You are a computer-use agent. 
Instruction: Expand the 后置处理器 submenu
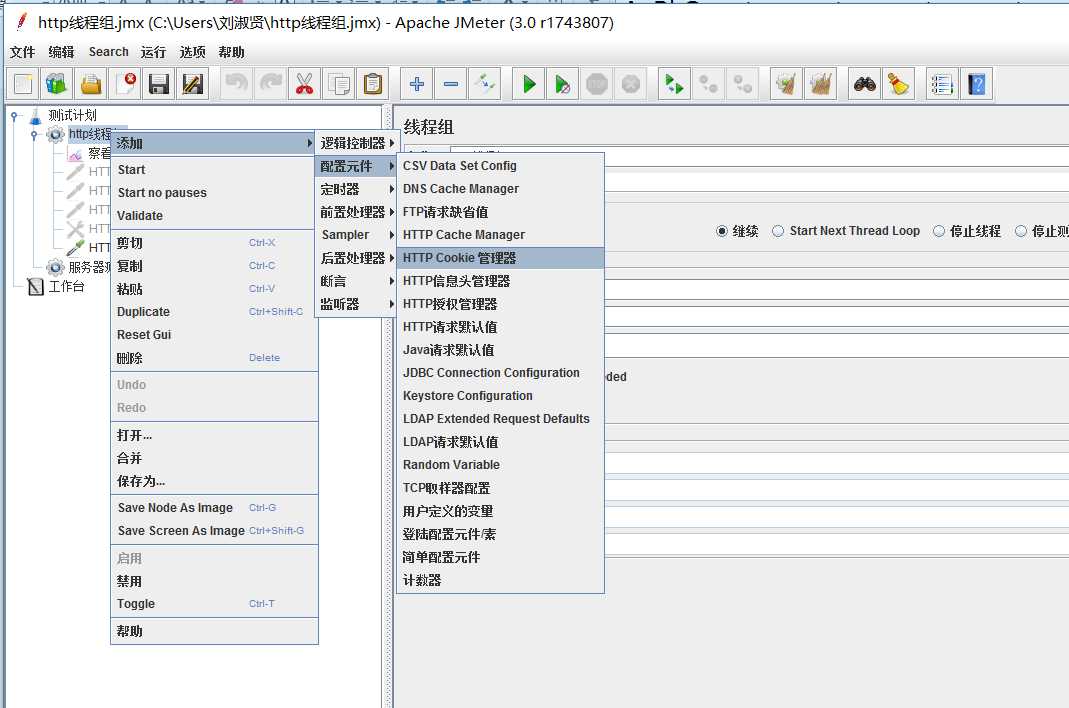[x=356, y=258]
